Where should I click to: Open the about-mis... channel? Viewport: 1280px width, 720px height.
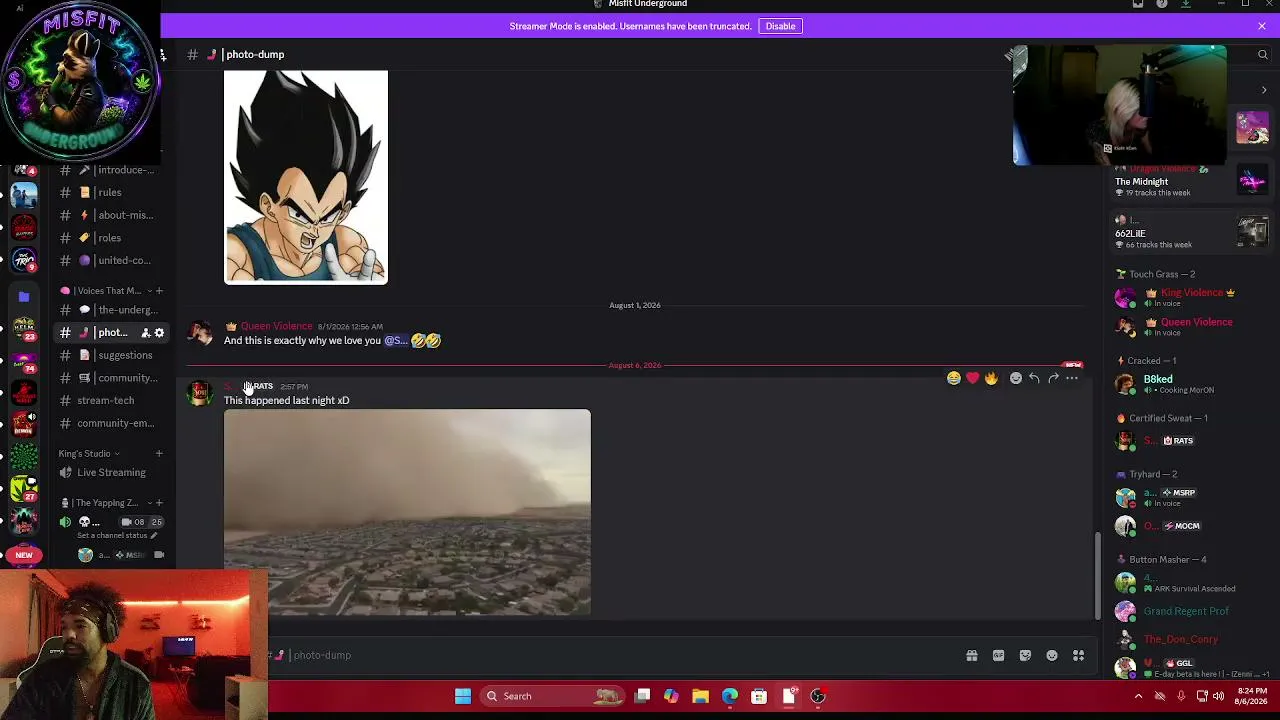[x=112, y=215]
